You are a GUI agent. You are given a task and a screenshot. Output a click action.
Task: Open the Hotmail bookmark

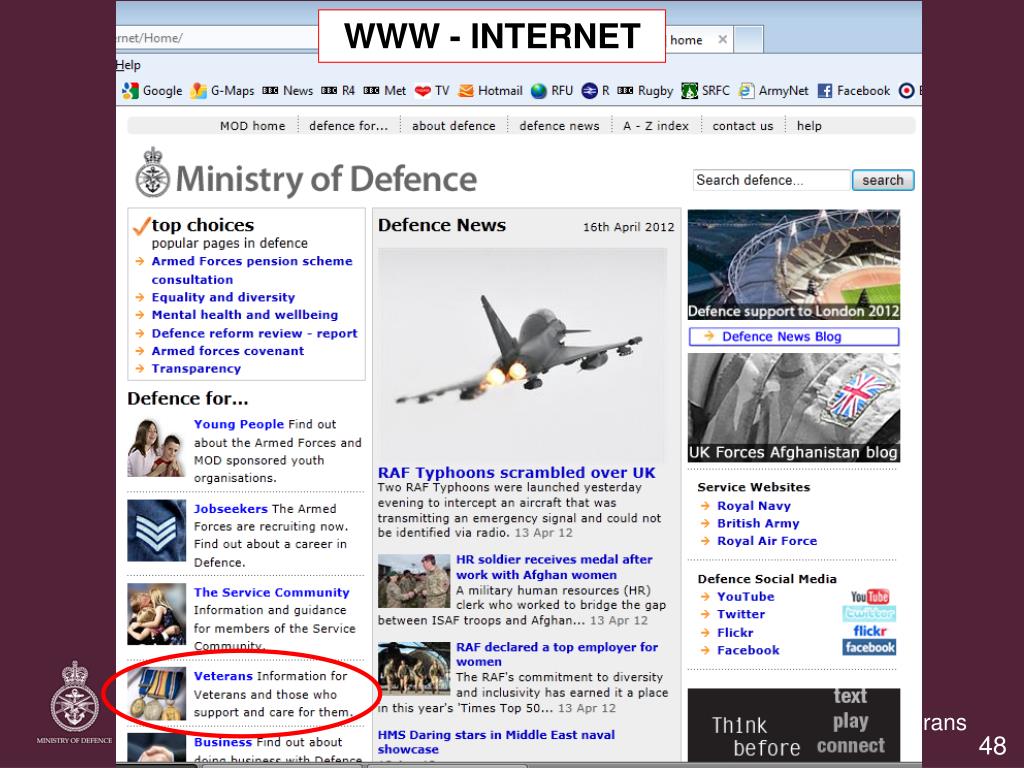490,91
